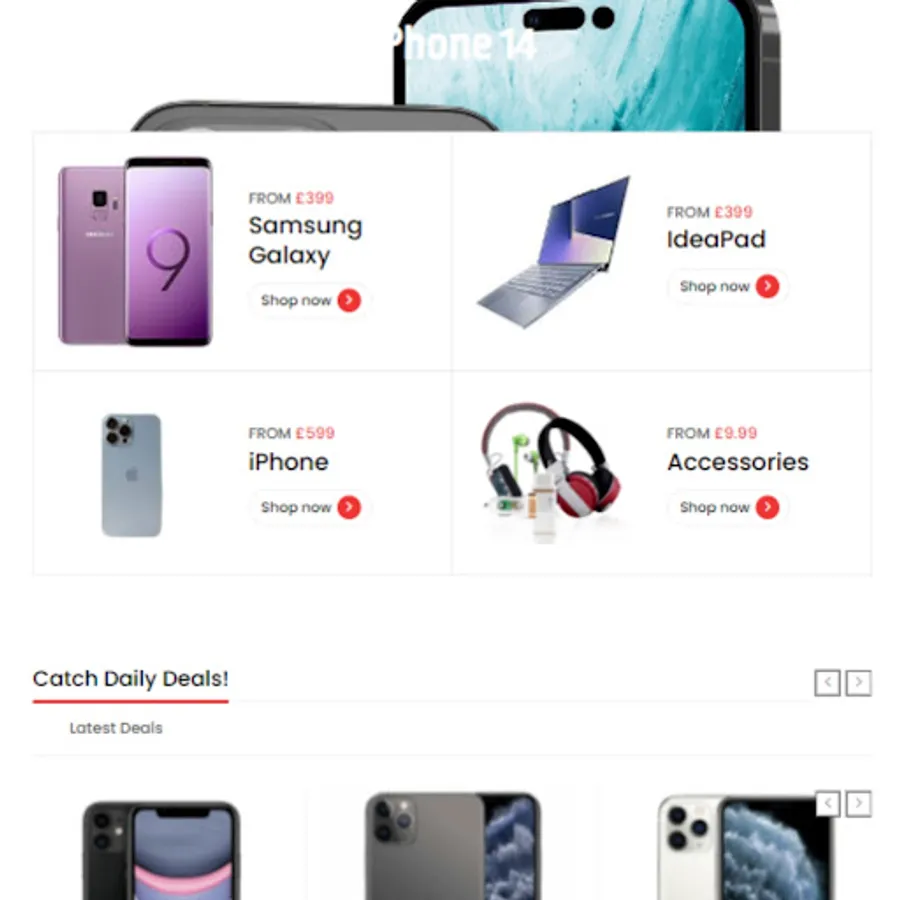
Task: Click red arrow icon on Accessories Shop now
Action: click(767, 507)
